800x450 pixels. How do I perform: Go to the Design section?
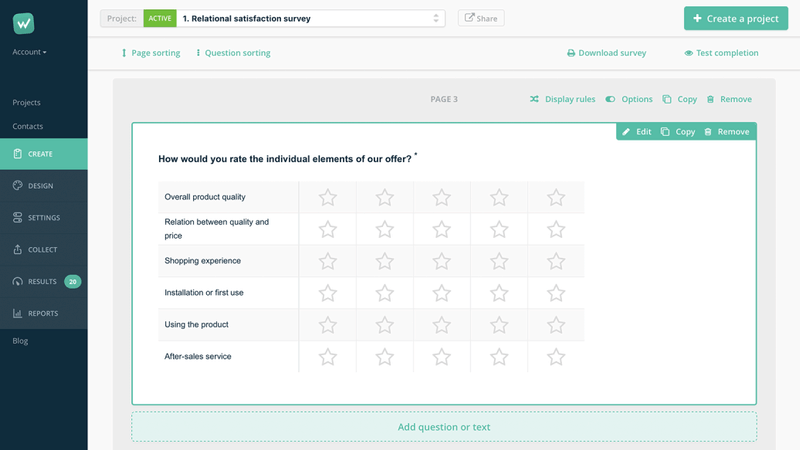tap(40, 186)
